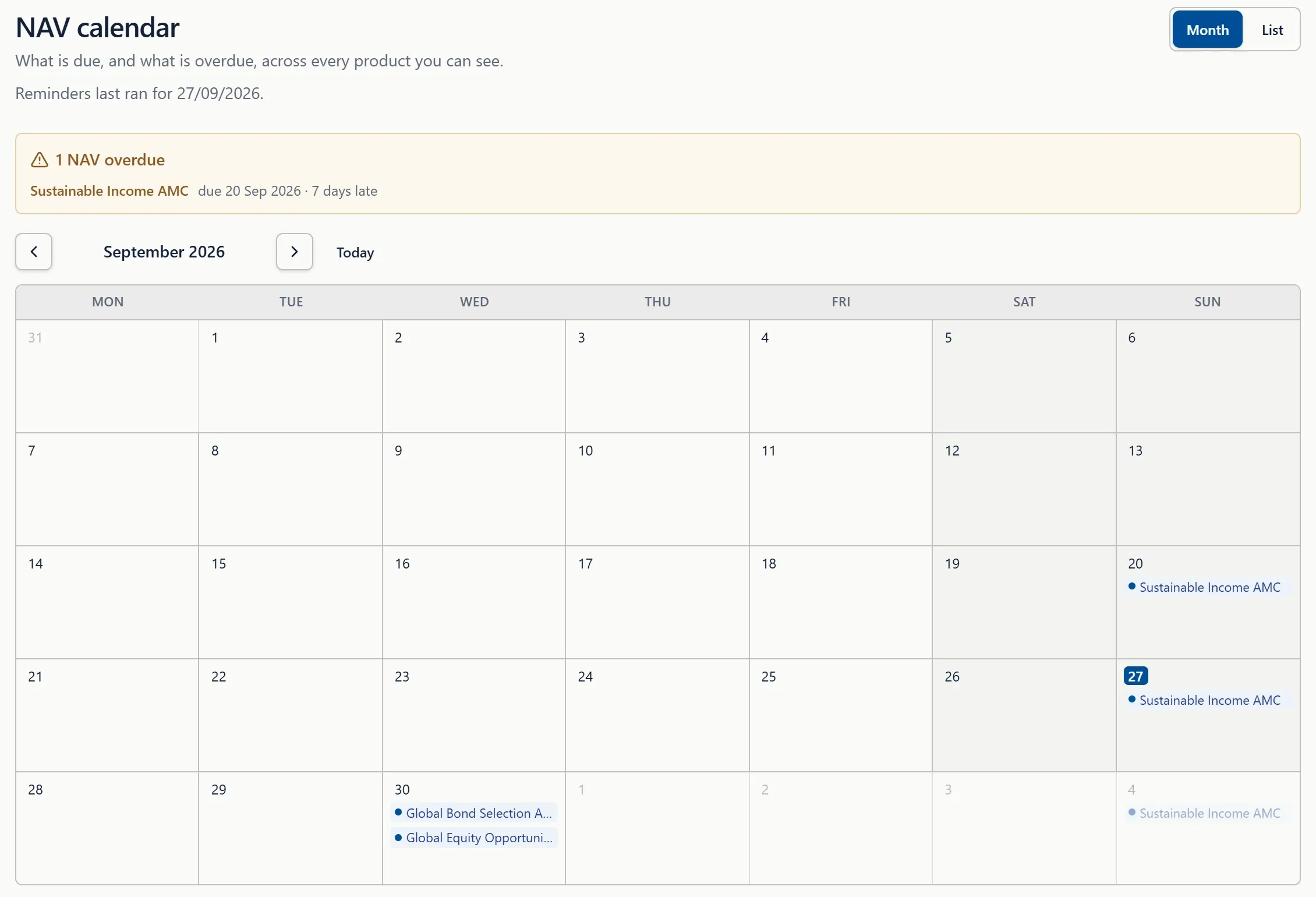
Task: Click day 28 number
Action: [x=36, y=789]
